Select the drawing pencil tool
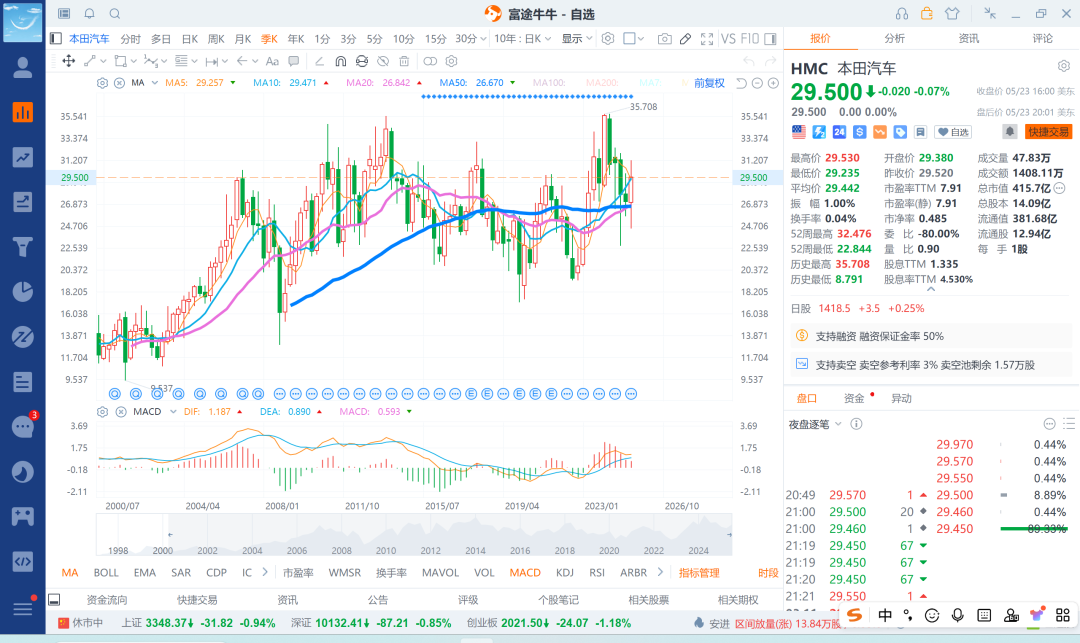Screen dimensions: 1080x643 685,39
